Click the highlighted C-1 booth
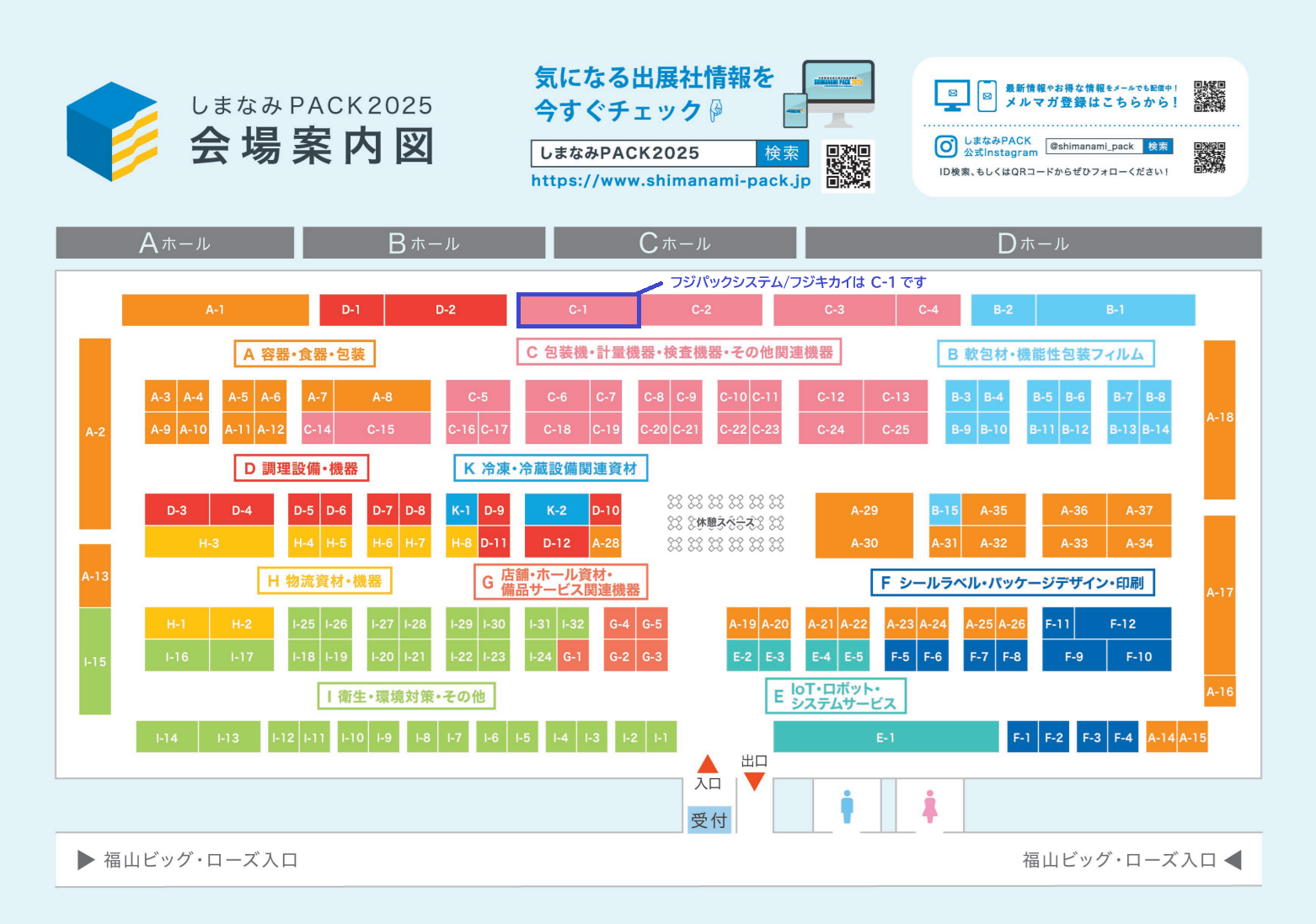 (x=578, y=310)
